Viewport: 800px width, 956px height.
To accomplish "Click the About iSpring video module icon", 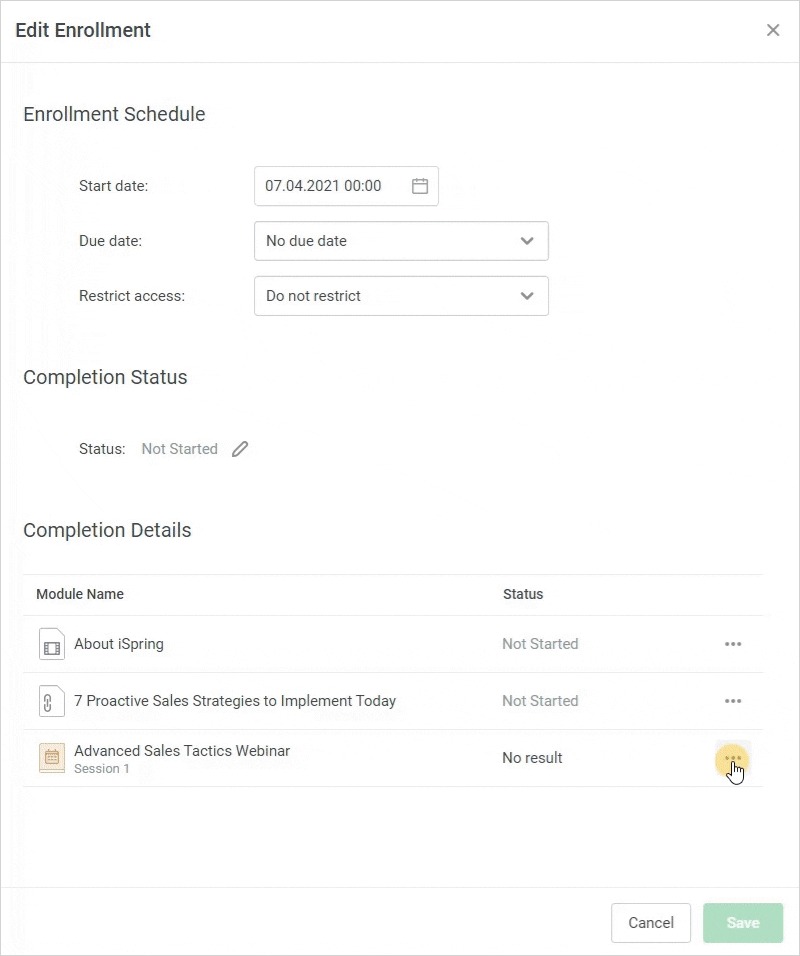I will tap(51, 644).
